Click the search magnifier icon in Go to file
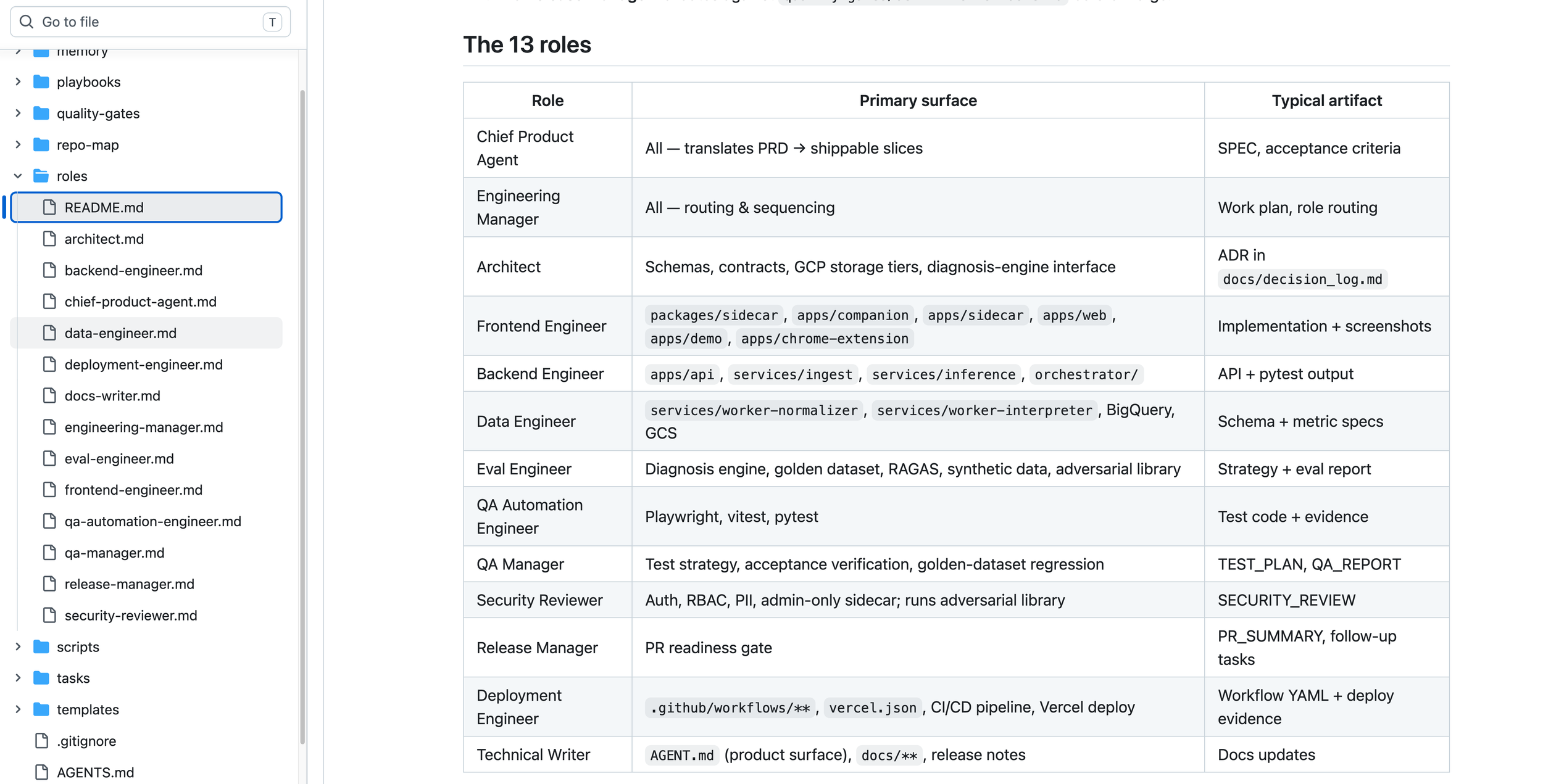1543x784 pixels. (27, 22)
